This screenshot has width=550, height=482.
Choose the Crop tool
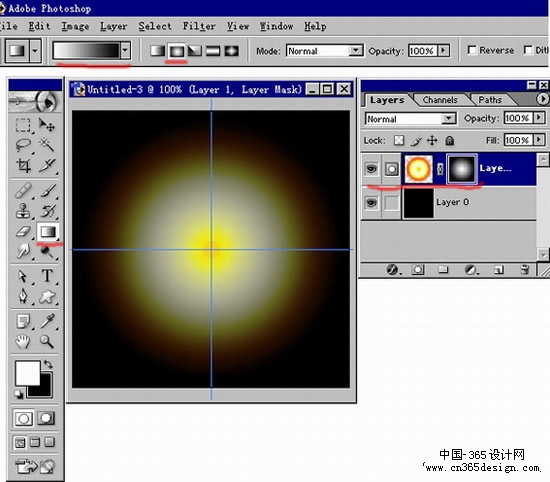click(24, 165)
